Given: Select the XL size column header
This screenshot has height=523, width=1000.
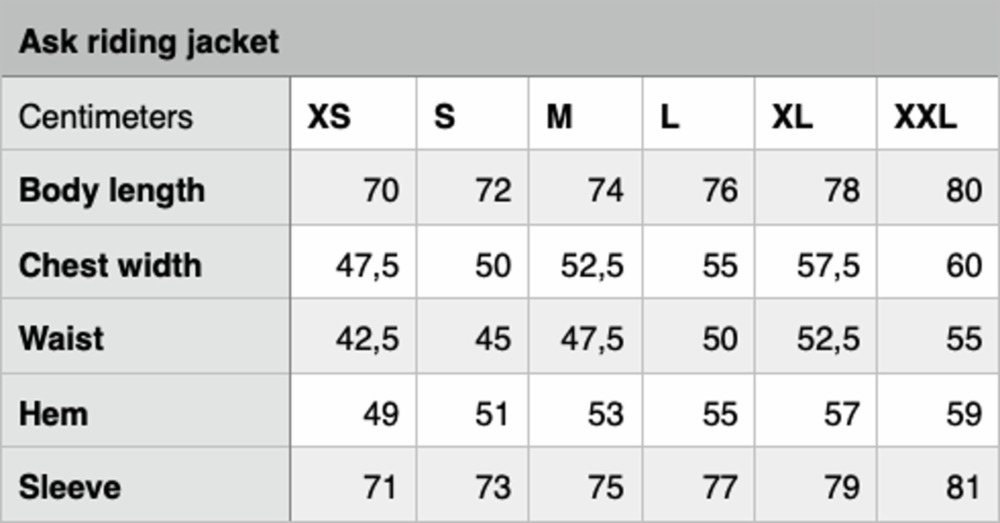Looking at the screenshot, I should coord(793,117).
